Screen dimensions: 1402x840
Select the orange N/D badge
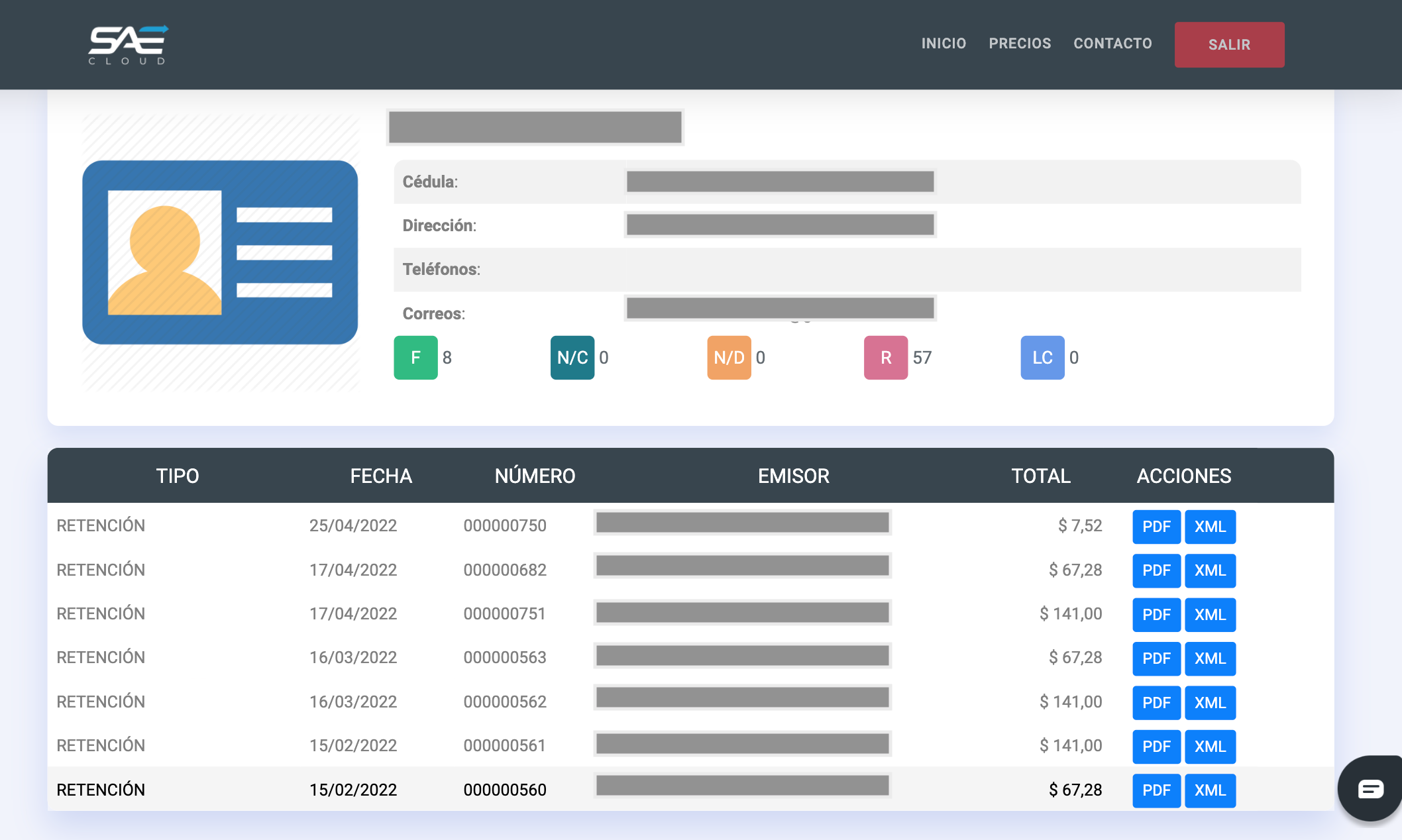729,358
